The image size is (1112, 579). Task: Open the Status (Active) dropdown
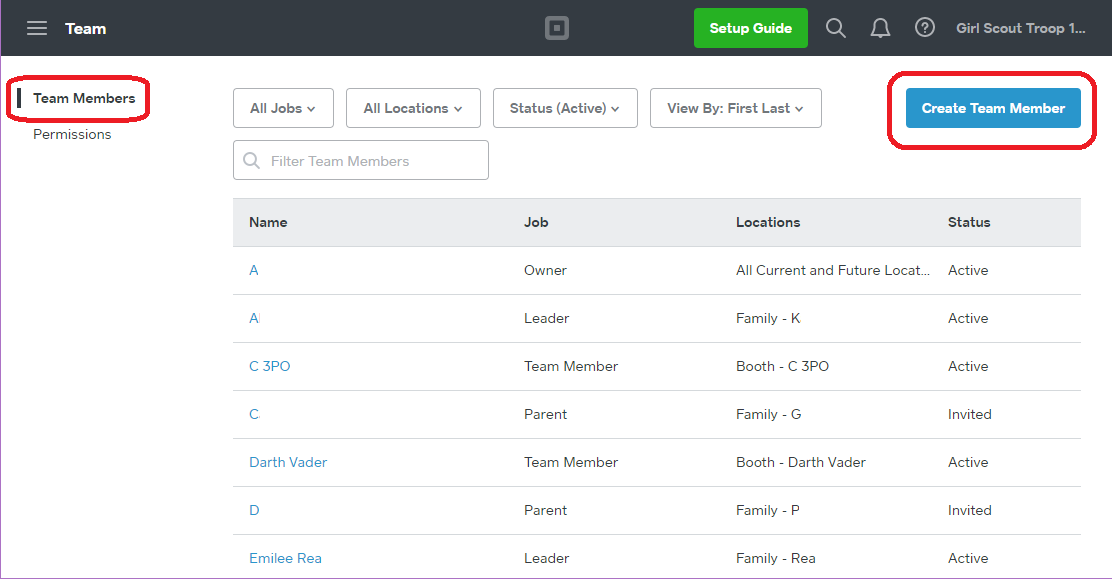(565, 108)
